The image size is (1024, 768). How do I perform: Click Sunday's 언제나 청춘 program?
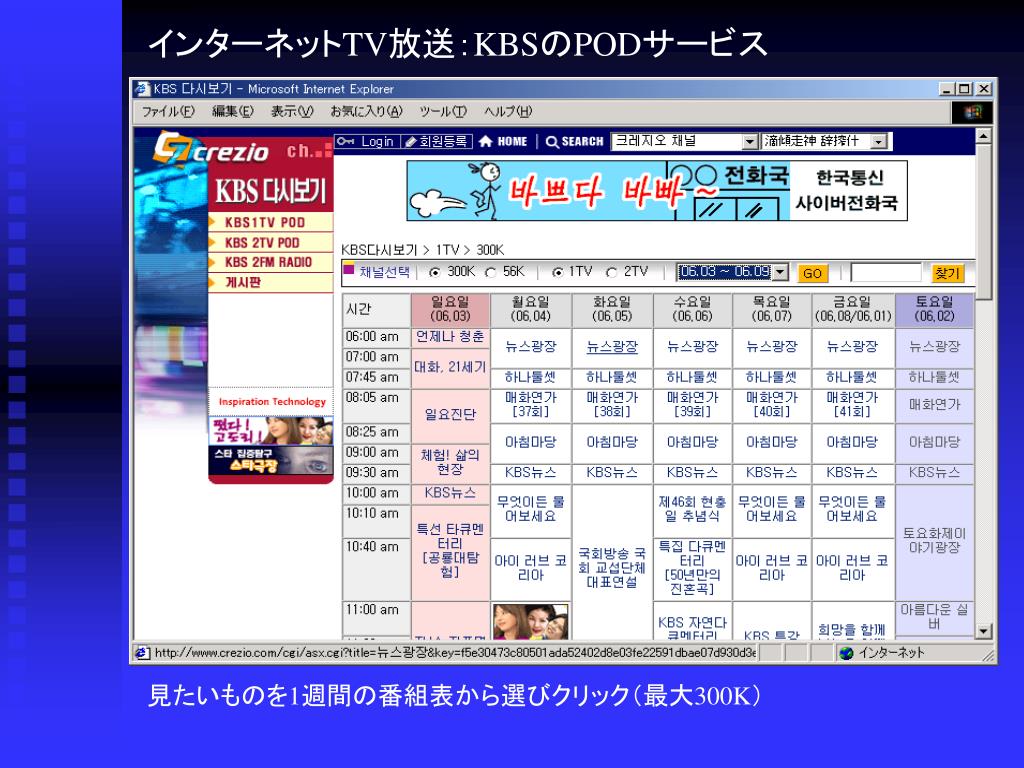450,337
